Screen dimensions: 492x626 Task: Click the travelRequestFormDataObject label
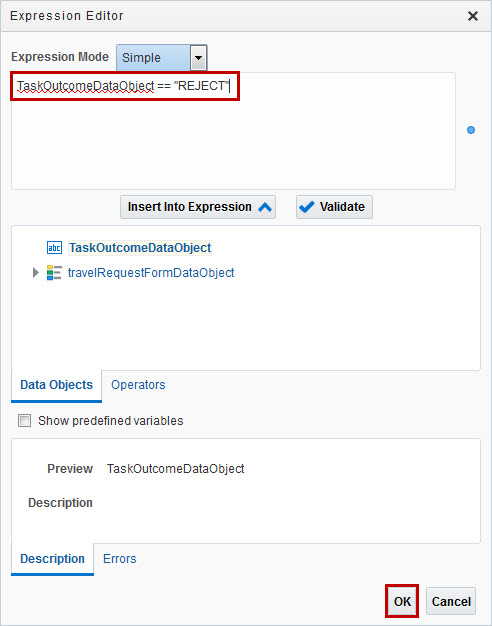coord(151,273)
